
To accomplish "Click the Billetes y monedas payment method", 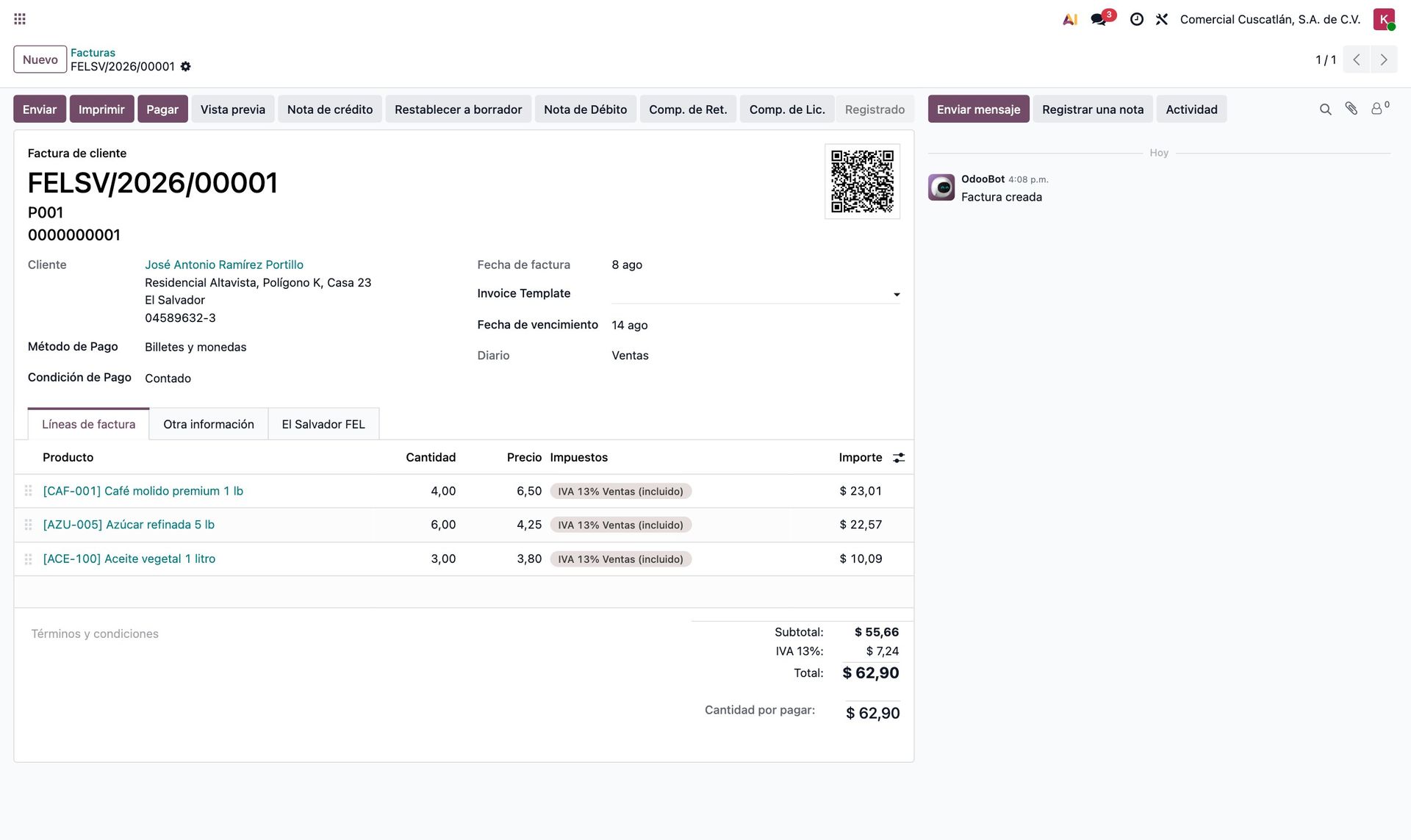I will tap(195, 347).
